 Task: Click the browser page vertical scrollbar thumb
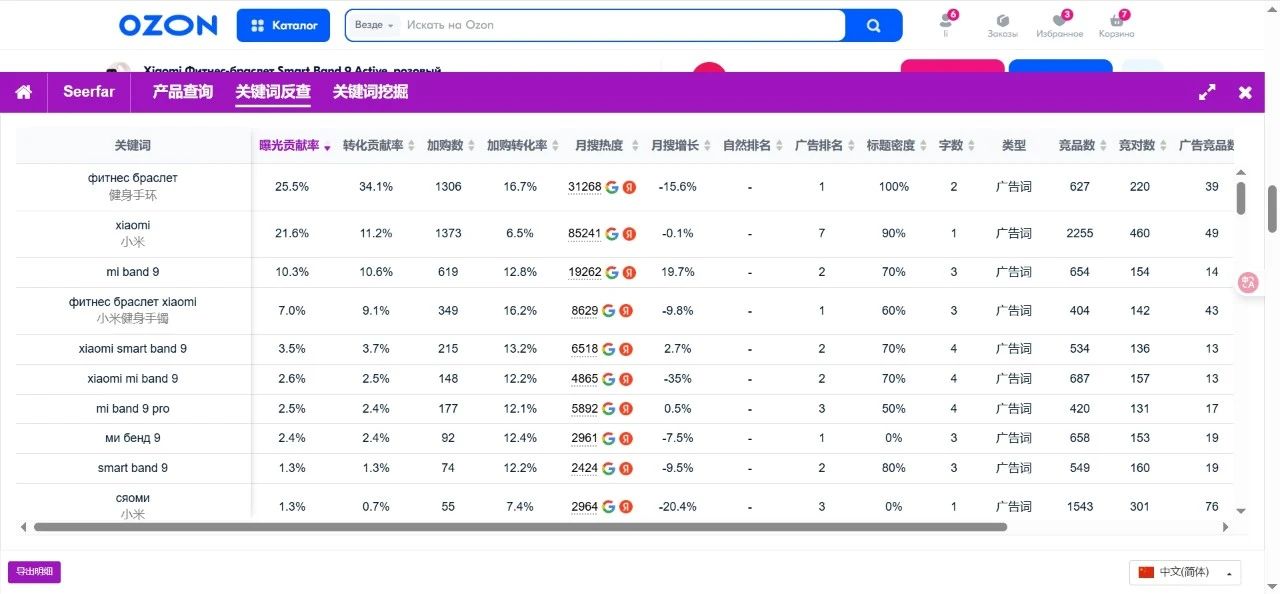[x=1272, y=208]
